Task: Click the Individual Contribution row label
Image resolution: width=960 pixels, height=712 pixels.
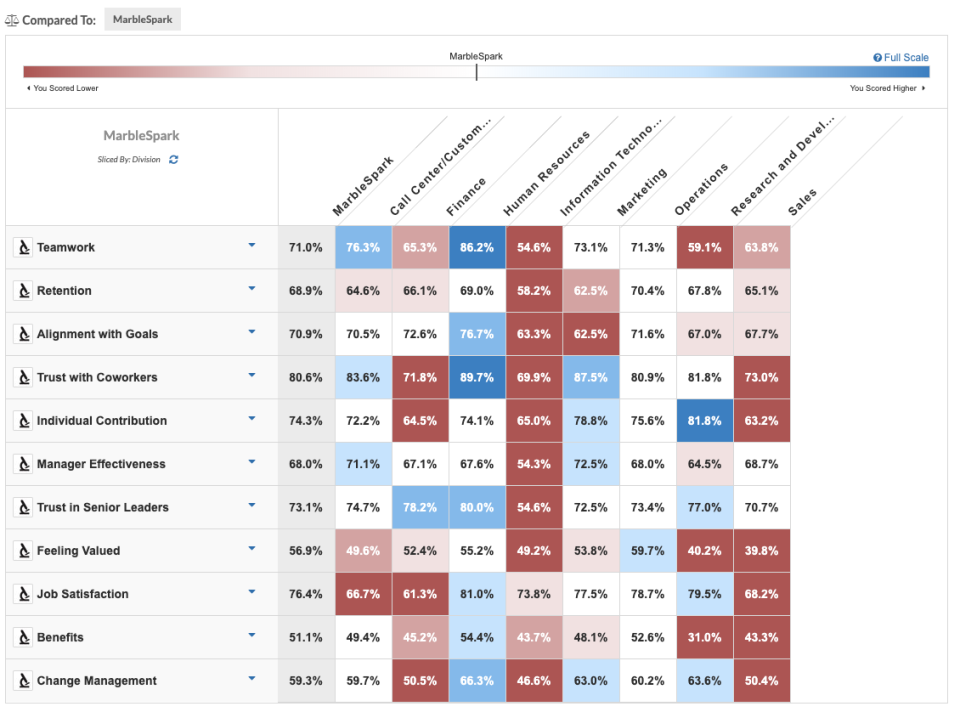Action: (x=102, y=421)
